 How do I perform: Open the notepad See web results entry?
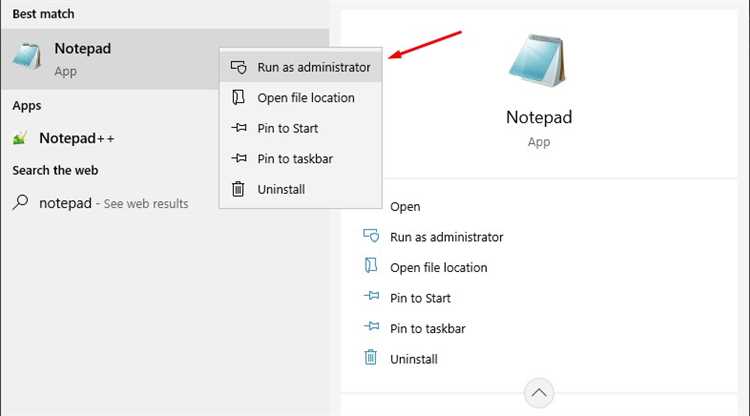pos(114,203)
